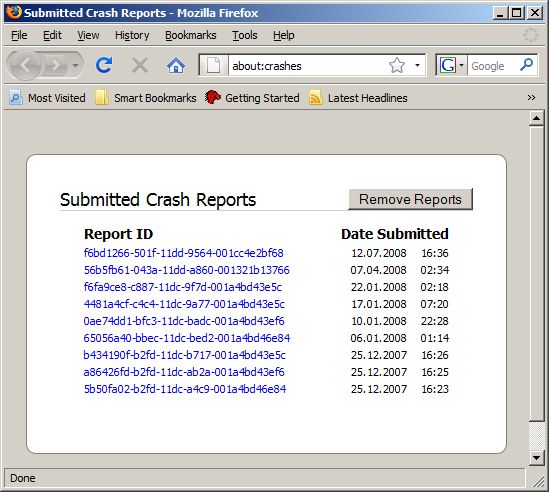Screen dimensions: 549x492
Task: Open the View menu
Action: coord(88,35)
